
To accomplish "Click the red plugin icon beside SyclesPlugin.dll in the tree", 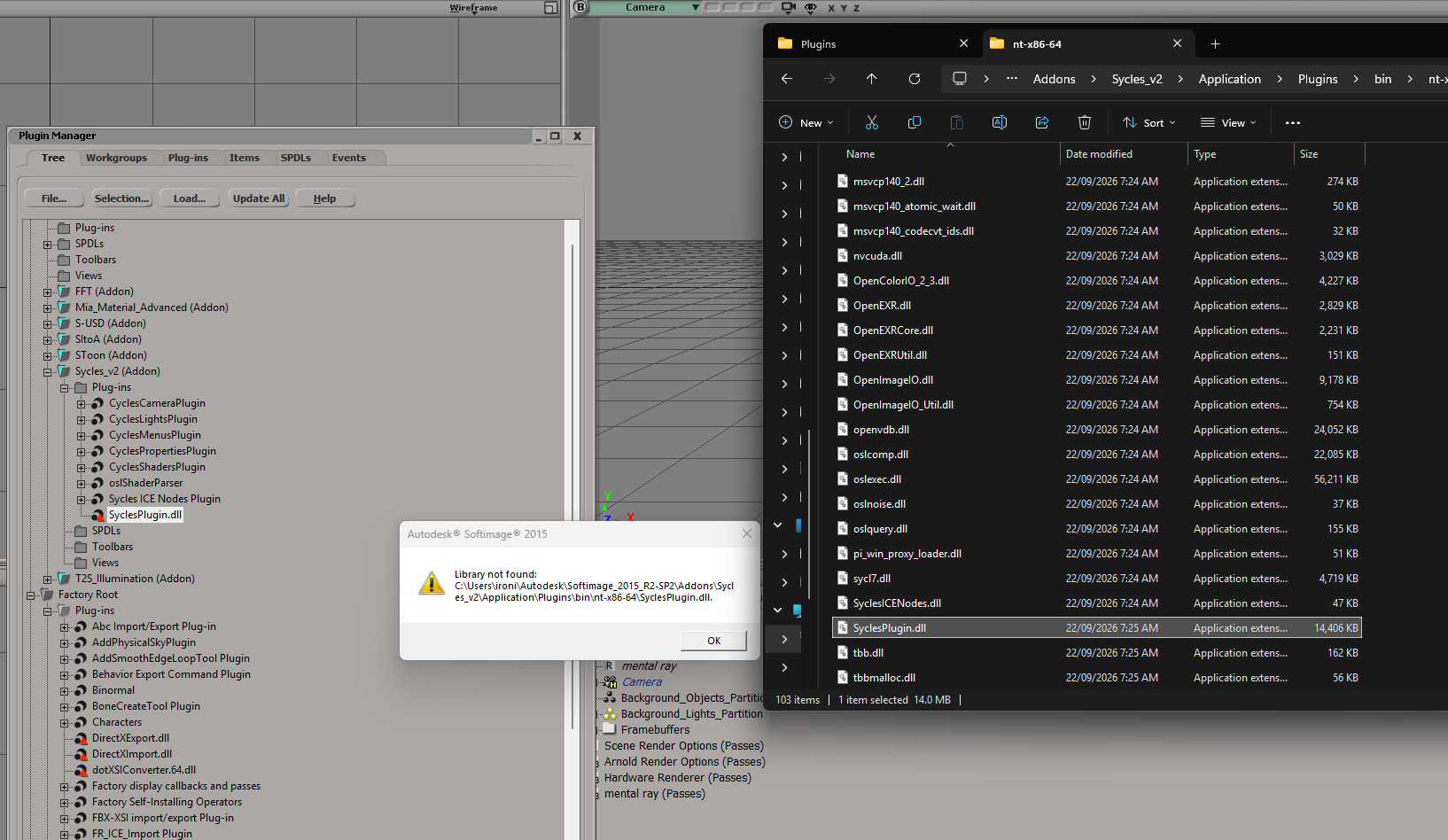I will 97,515.
